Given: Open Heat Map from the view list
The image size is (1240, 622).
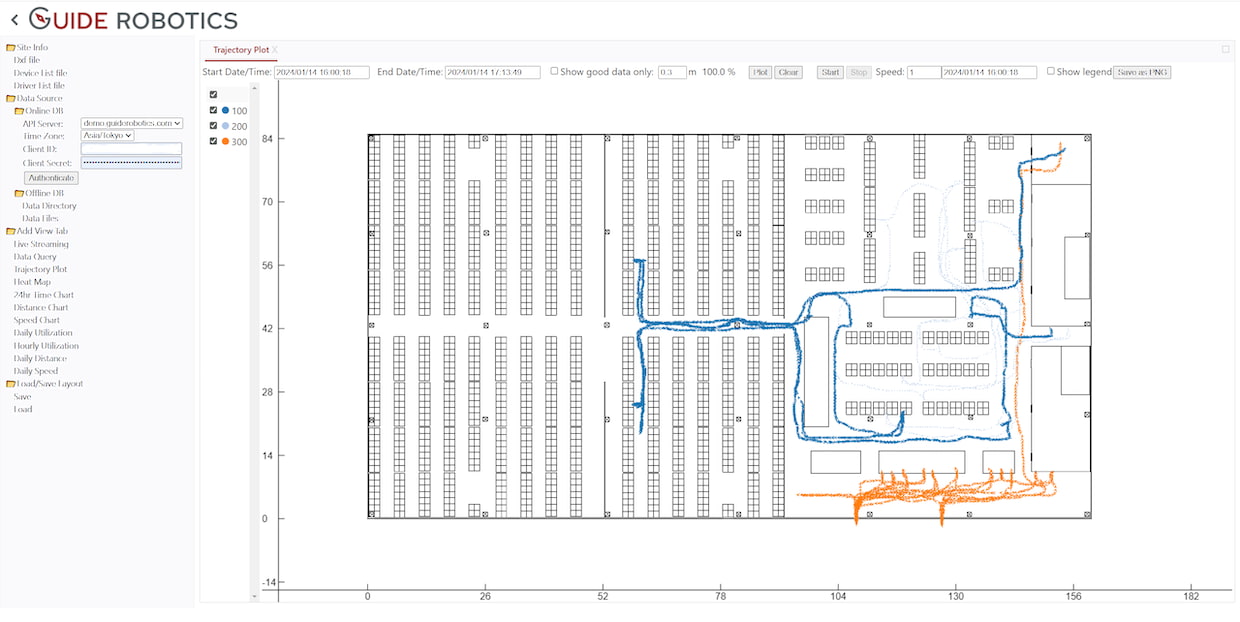Looking at the screenshot, I should (x=32, y=282).
